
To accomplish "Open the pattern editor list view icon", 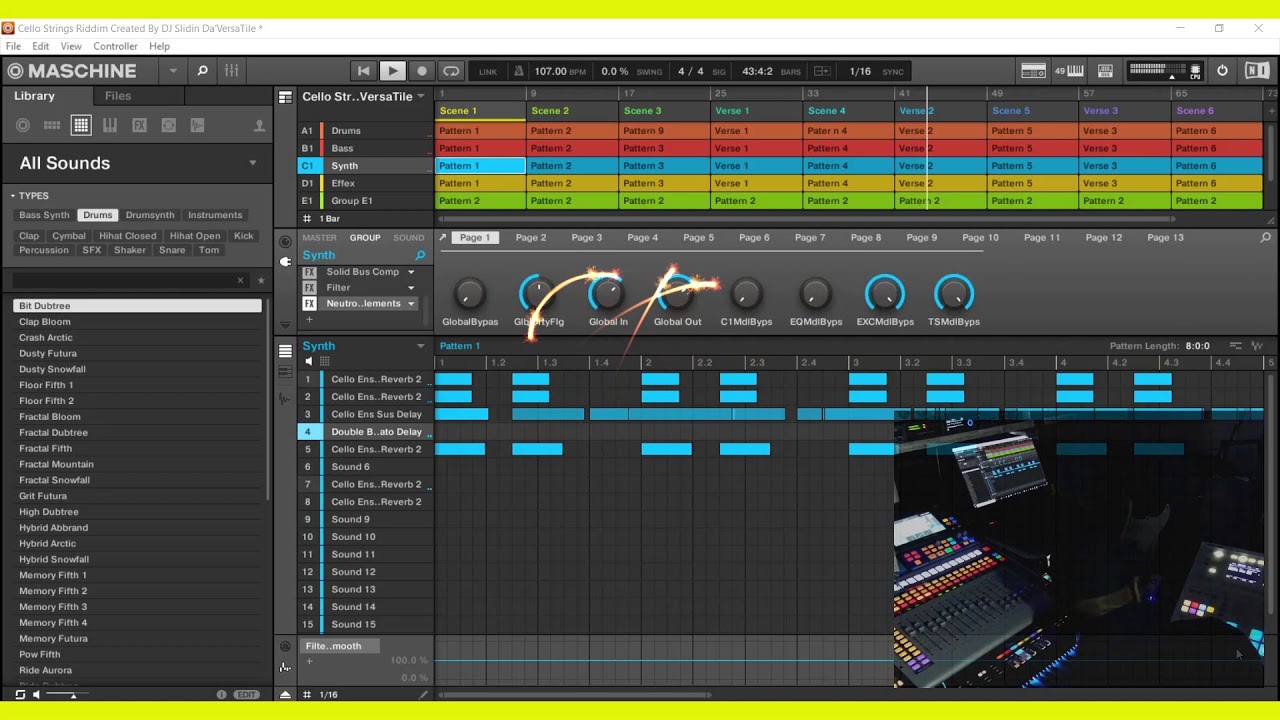I will point(285,351).
